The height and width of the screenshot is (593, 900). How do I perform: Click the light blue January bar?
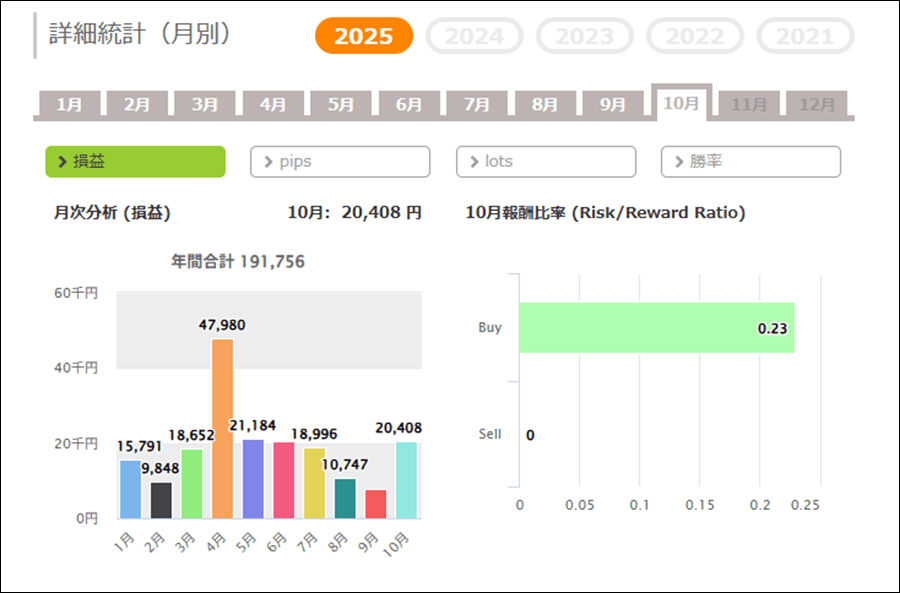pos(130,488)
